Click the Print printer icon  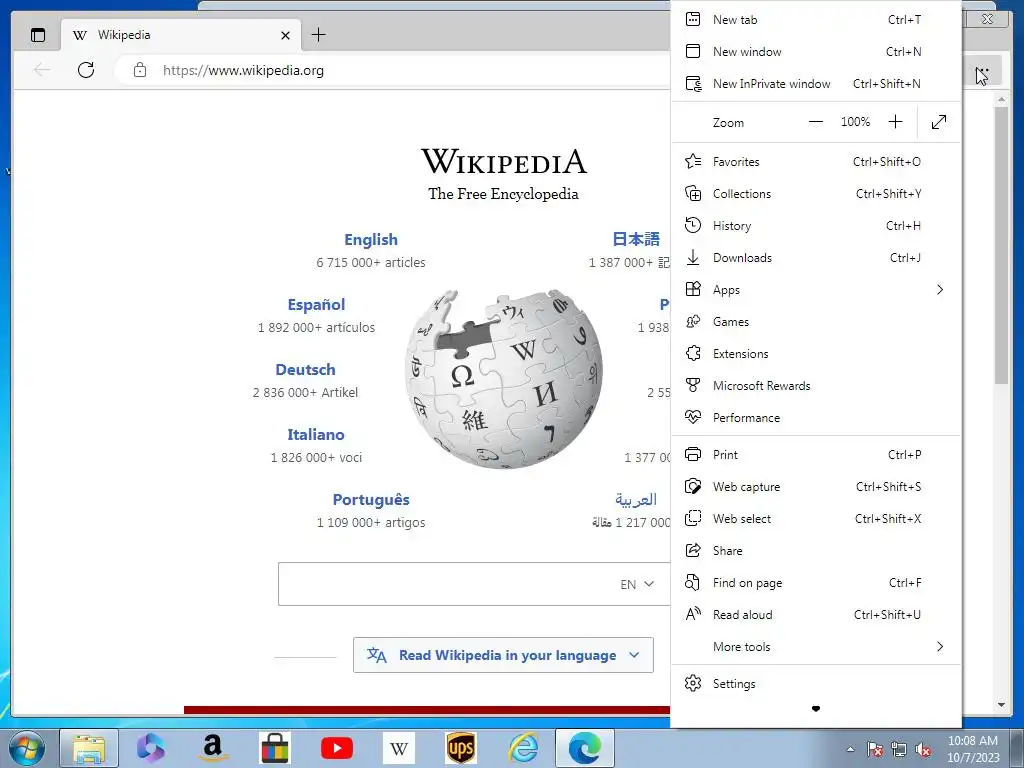click(693, 454)
